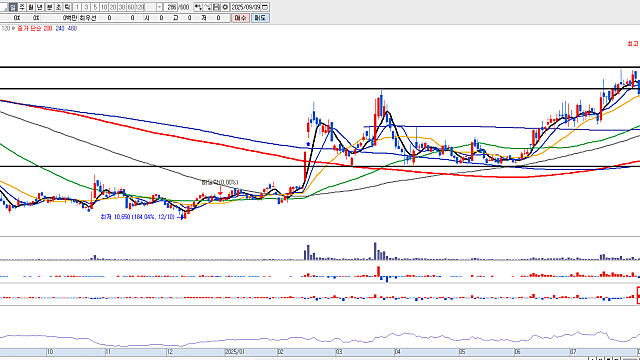Open chart settings gear icon
The width and height of the screenshot is (640, 360).
pyautogui.click(x=225, y=7)
